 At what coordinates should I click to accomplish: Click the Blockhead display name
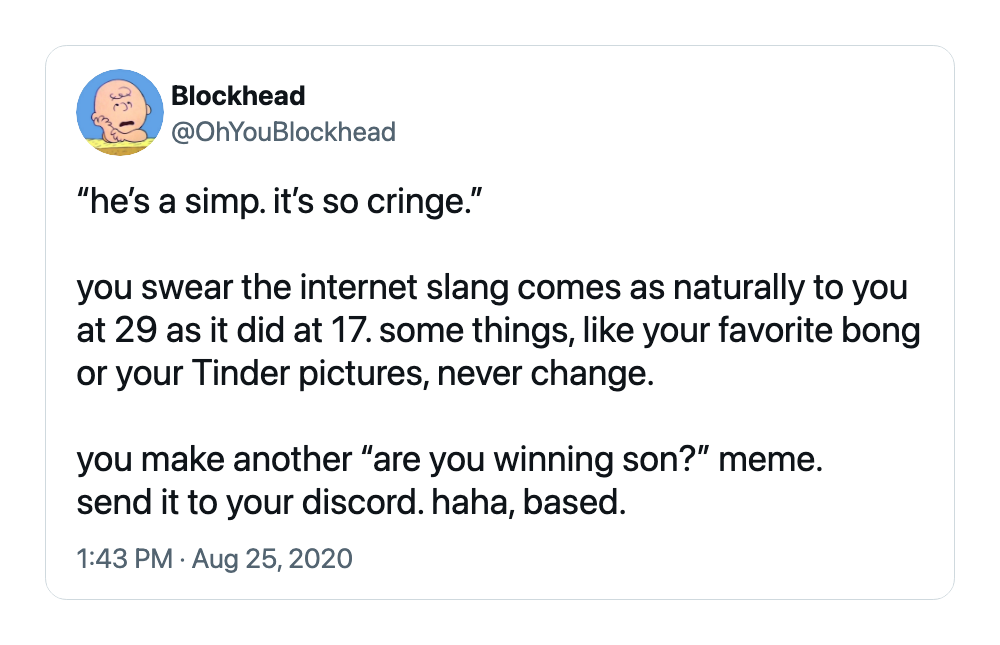(239, 96)
